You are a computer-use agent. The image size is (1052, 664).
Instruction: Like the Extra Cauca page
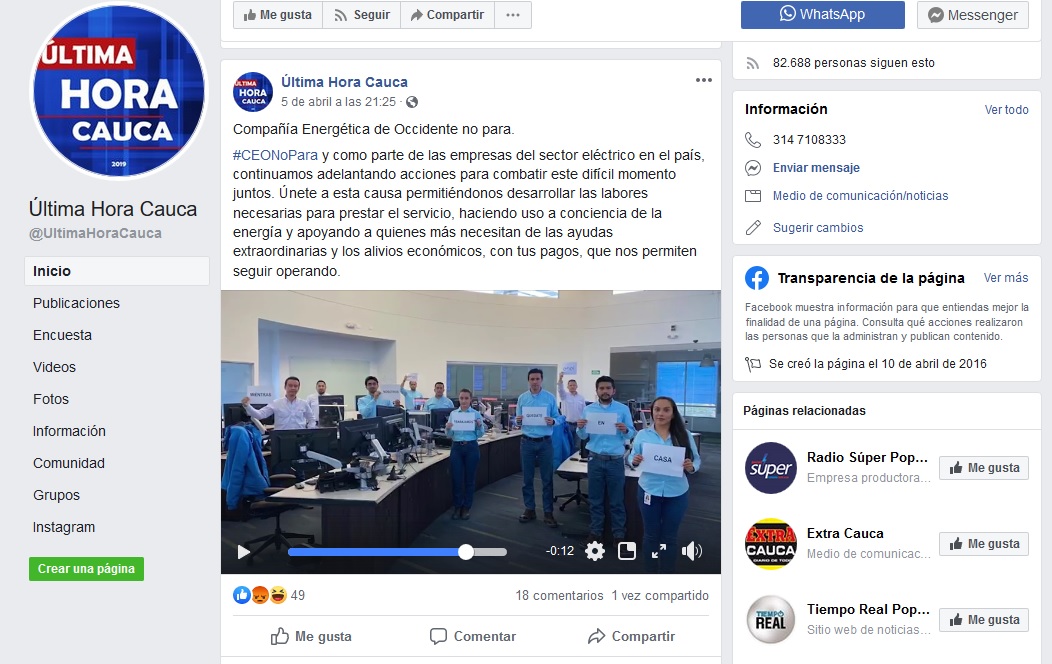tap(984, 543)
